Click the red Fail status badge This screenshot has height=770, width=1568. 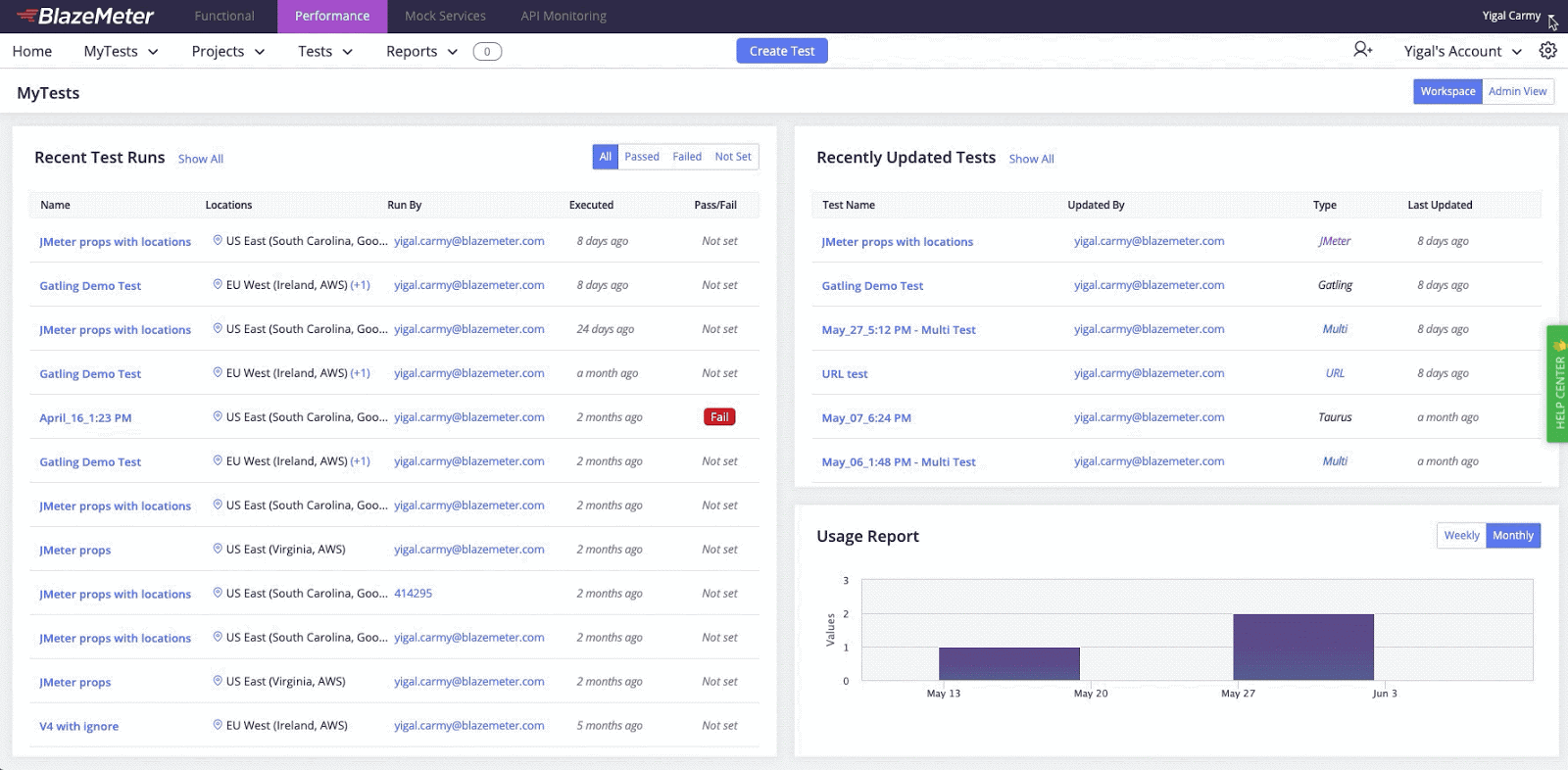719,417
